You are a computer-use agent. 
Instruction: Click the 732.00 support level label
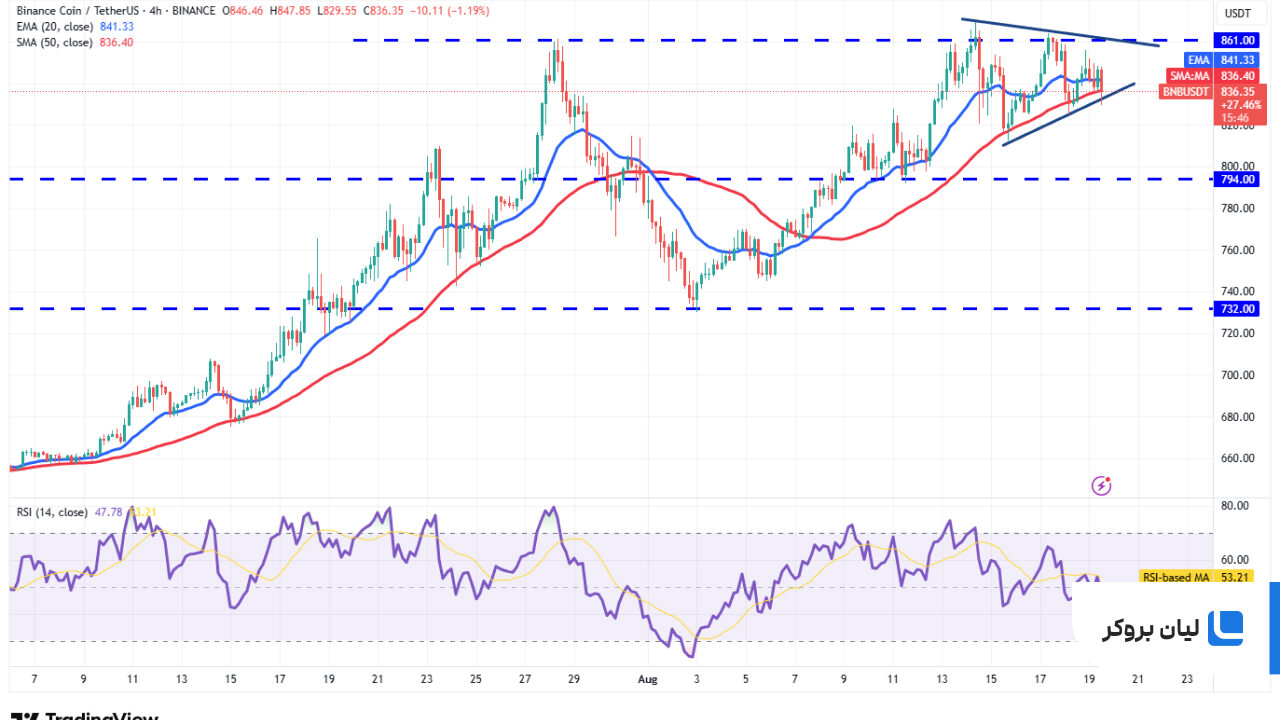(1238, 309)
